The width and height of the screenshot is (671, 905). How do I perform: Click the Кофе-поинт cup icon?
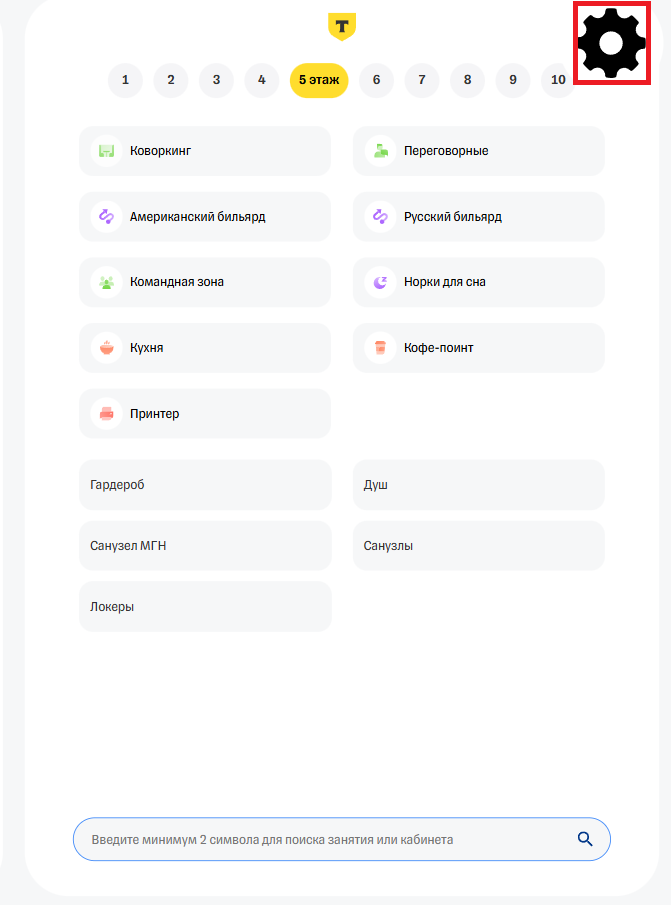click(x=379, y=348)
